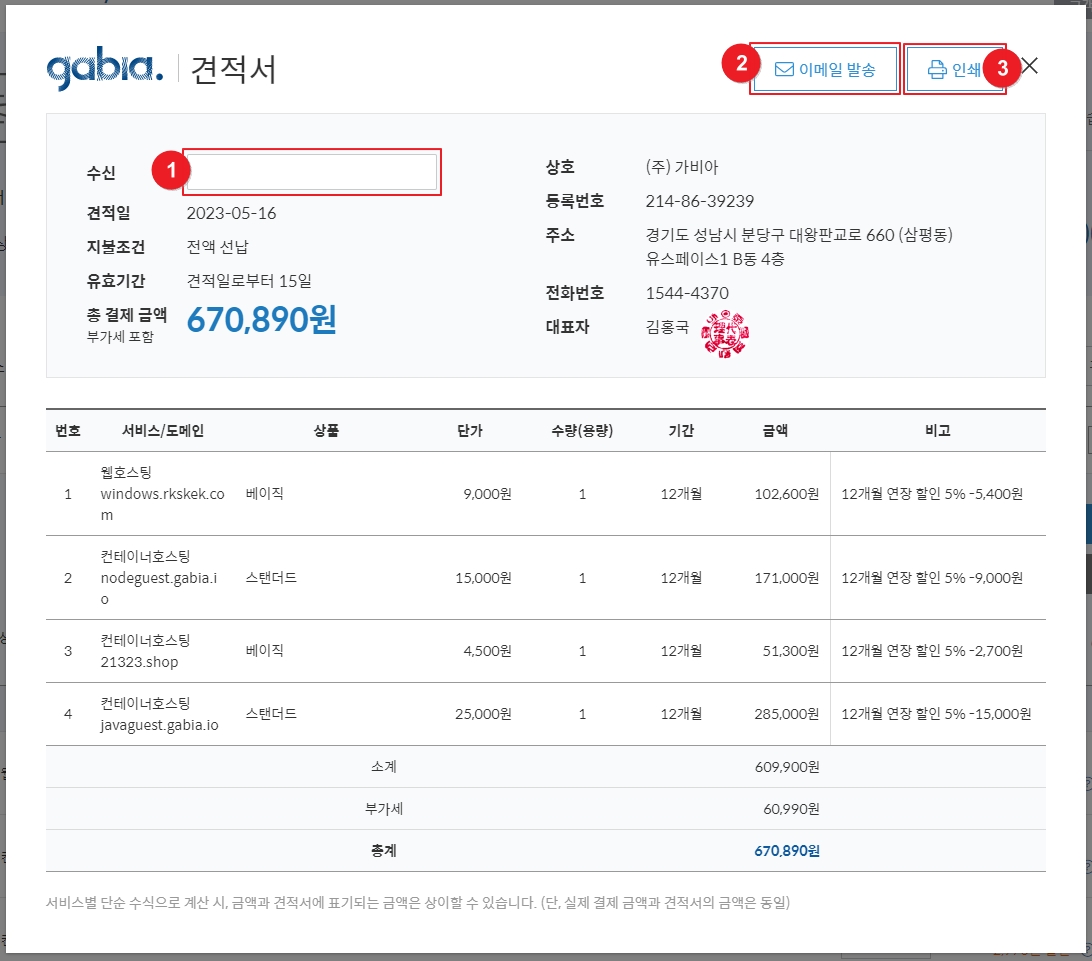Click the 102,600원 amount cell
This screenshot has width=1092, height=961.
pyautogui.click(x=786, y=494)
